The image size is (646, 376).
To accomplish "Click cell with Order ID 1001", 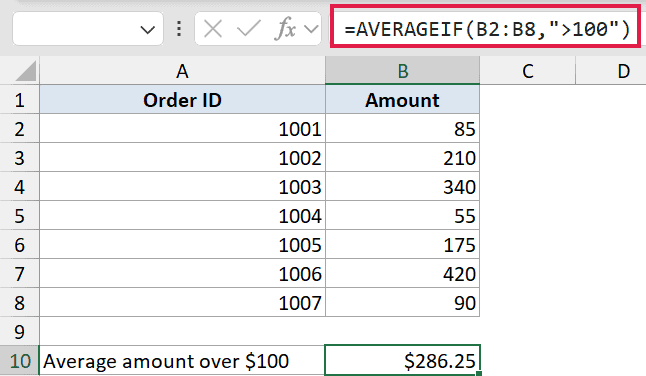I will click(x=182, y=128).
